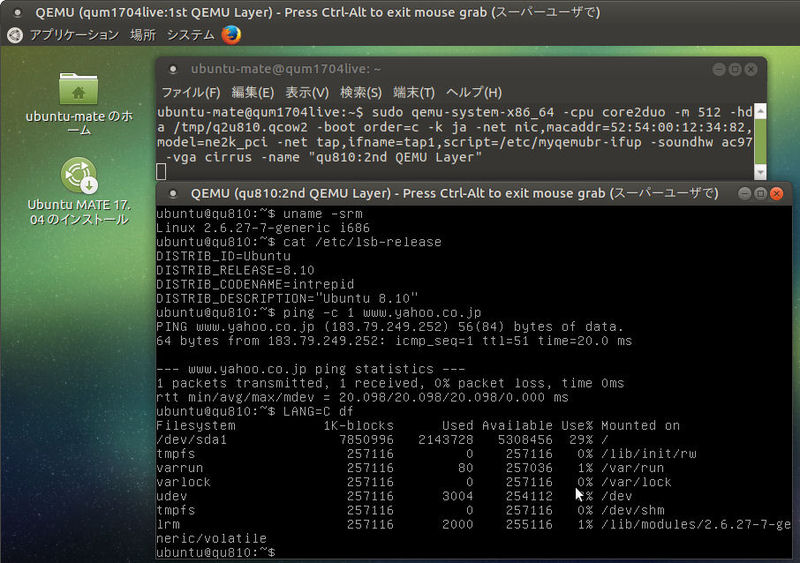Viewport: 800px width, 563px height.
Task: Click the 'varrun' filesystem row
Action: point(410,468)
